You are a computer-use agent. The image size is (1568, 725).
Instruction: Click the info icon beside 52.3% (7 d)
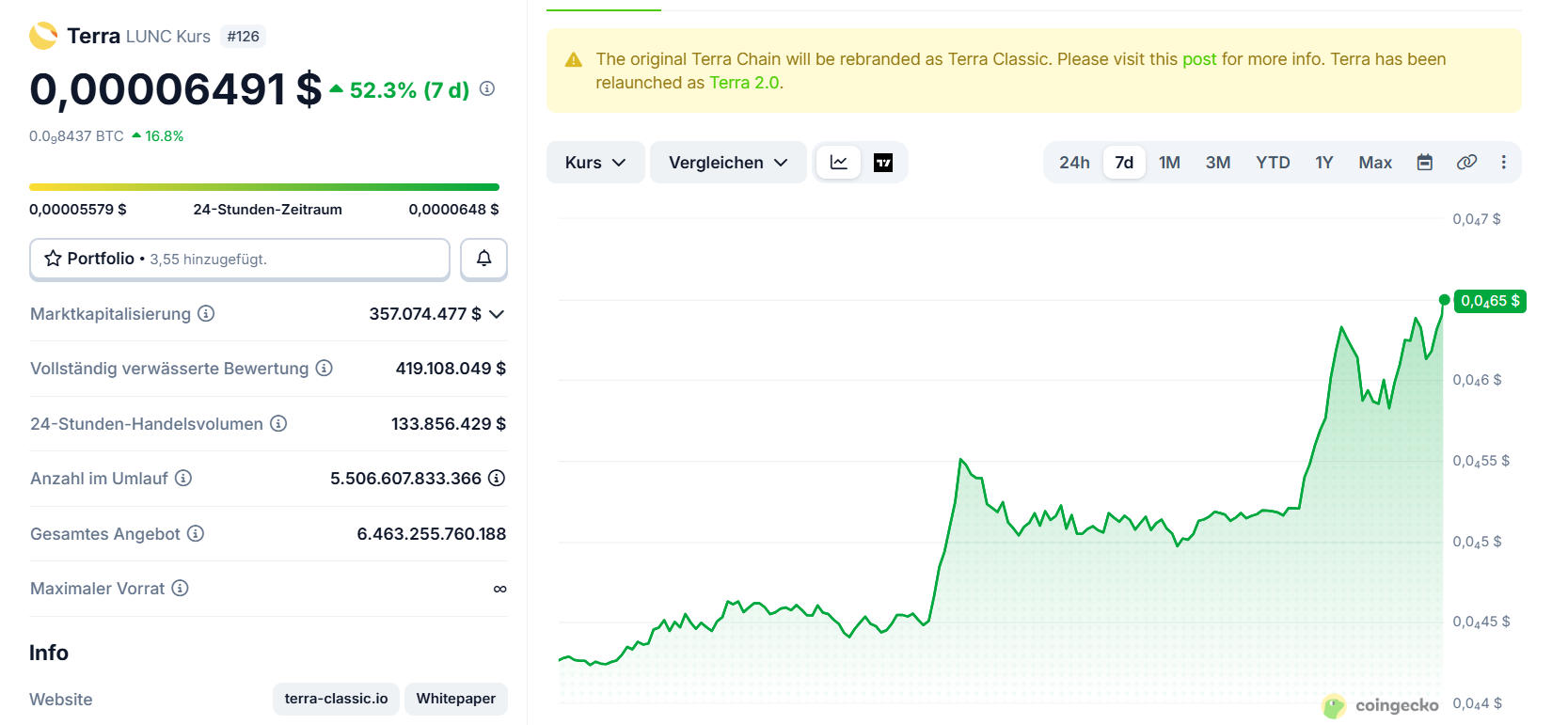[x=487, y=88]
